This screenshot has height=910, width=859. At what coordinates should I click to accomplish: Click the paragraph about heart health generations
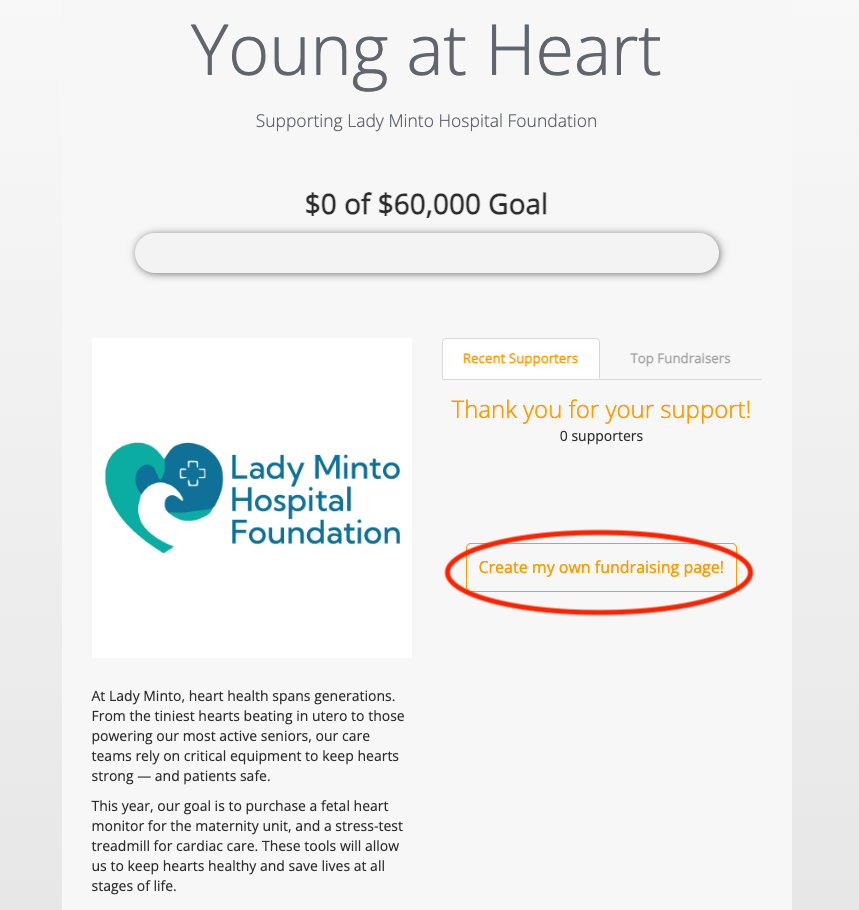click(x=247, y=735)
